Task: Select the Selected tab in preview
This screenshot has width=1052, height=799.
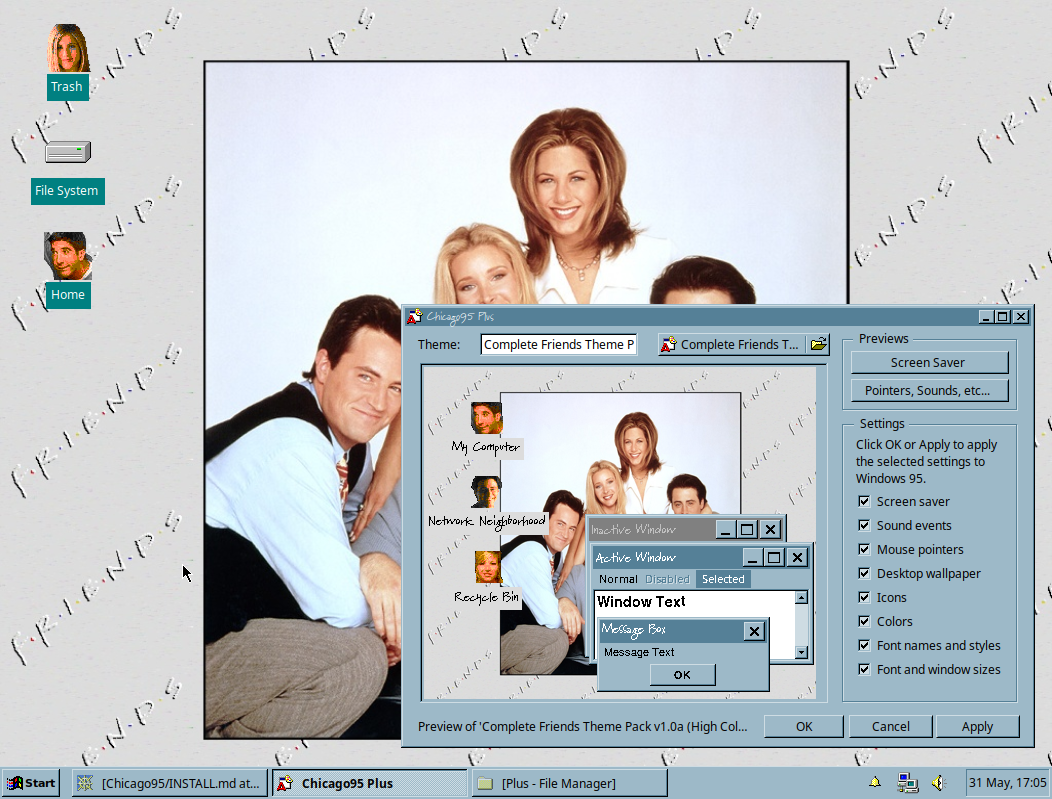Action: click(723, 578)
